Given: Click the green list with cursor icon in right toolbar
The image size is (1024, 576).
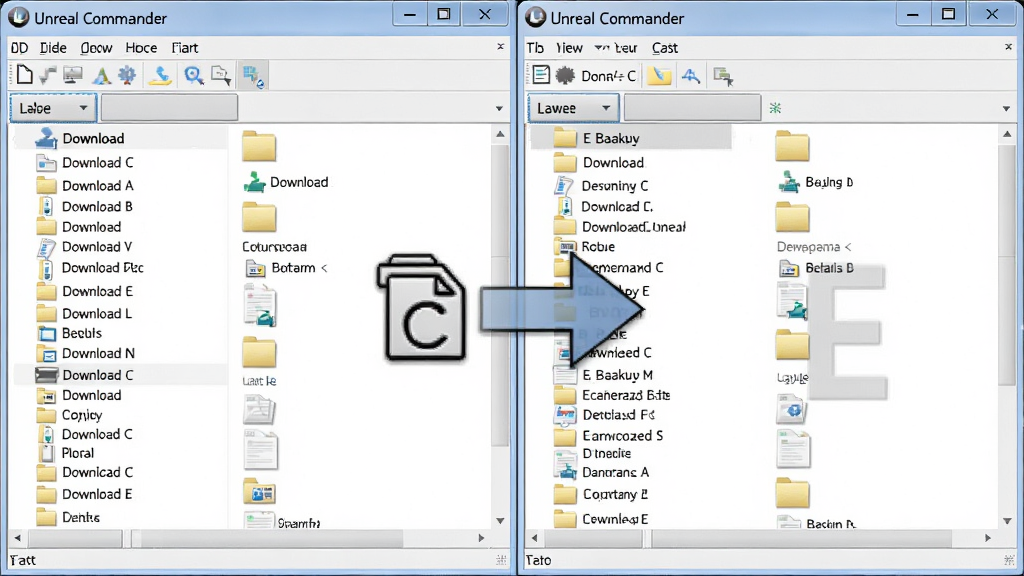Looking at the screenshot, I should coord(723,76).
